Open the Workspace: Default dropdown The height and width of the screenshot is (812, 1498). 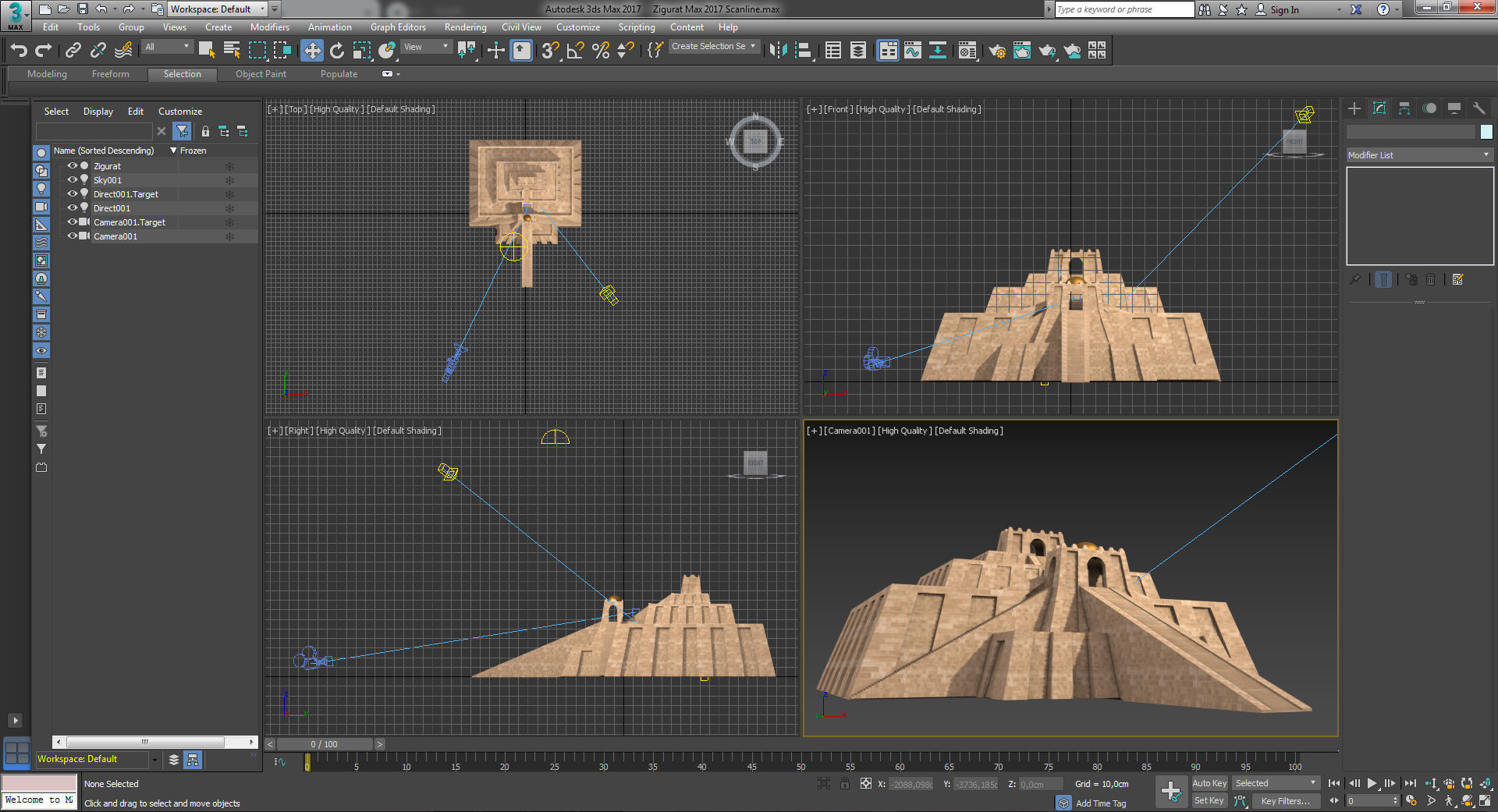click(218, 9)
